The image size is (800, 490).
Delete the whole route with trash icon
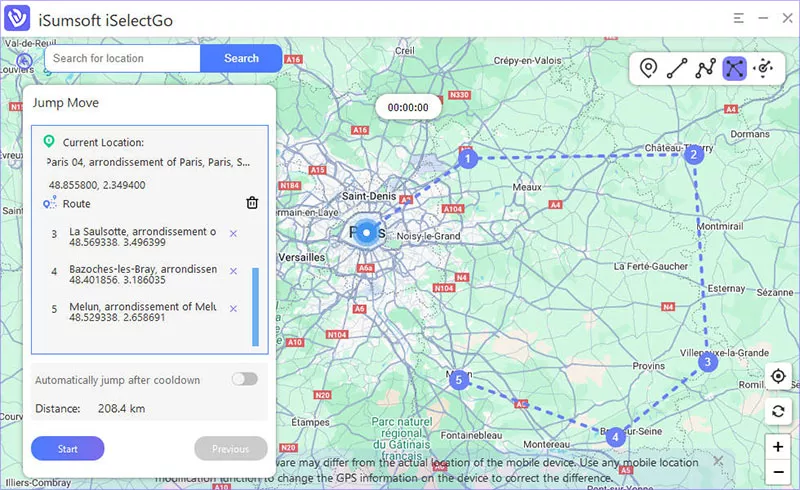pyautogui.click(x=252, y=203)
